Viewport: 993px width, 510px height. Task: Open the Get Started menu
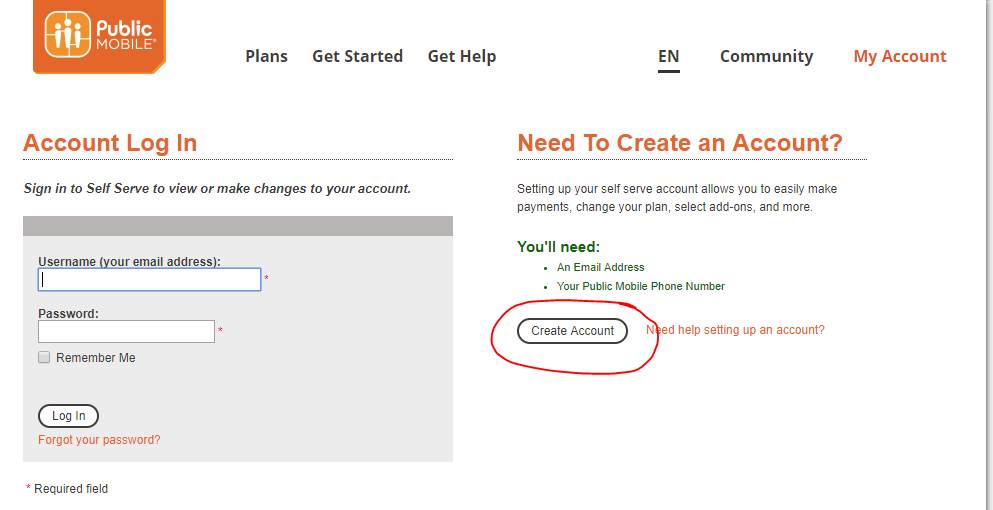[x=357, y=56]
